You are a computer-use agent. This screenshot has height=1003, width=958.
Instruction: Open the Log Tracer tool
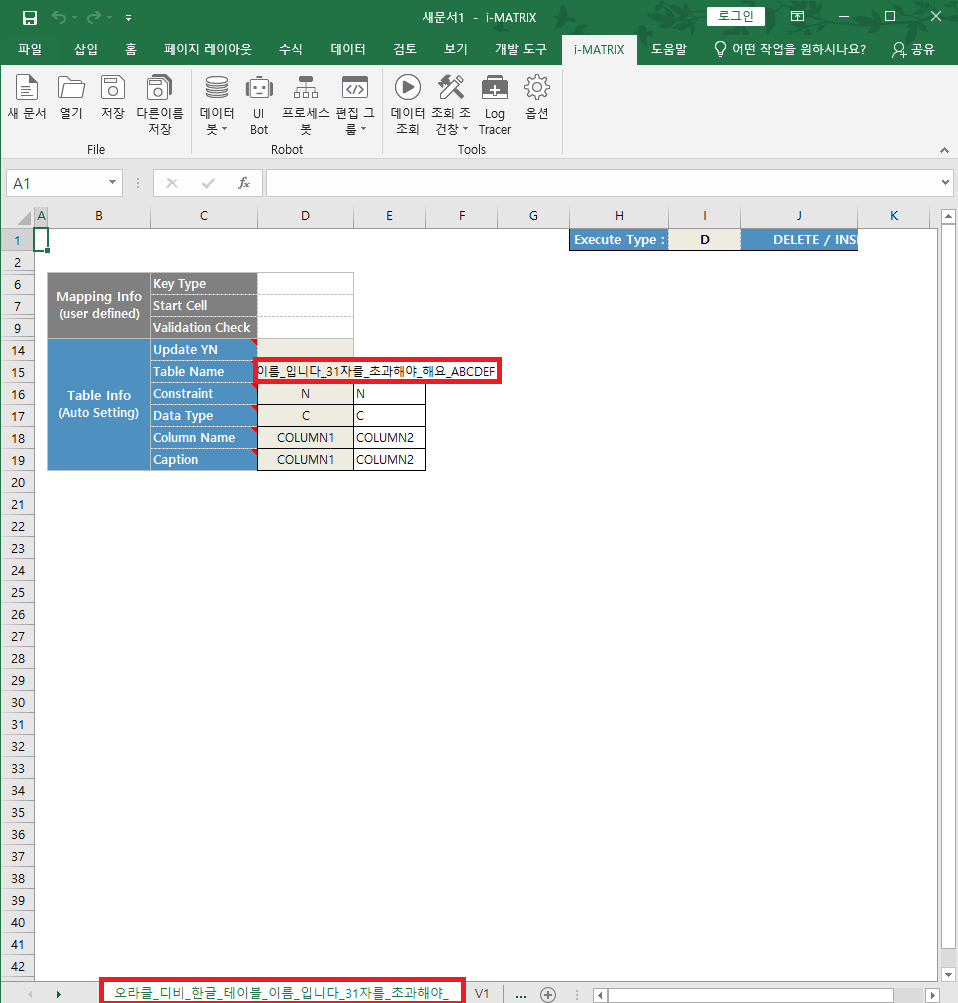(494, 104)
